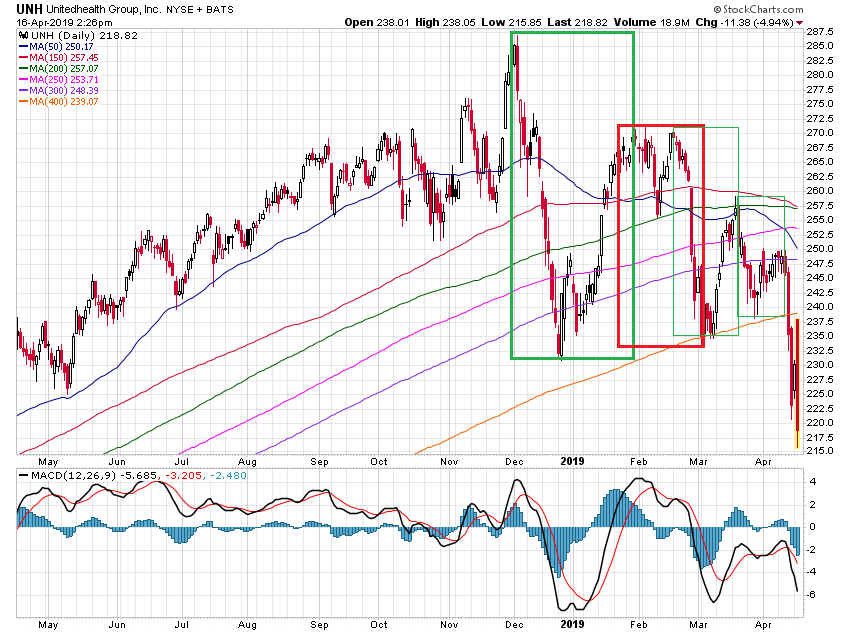Click the 287.5 price axis label
This screenshot has width=850, height=633.
820,31
